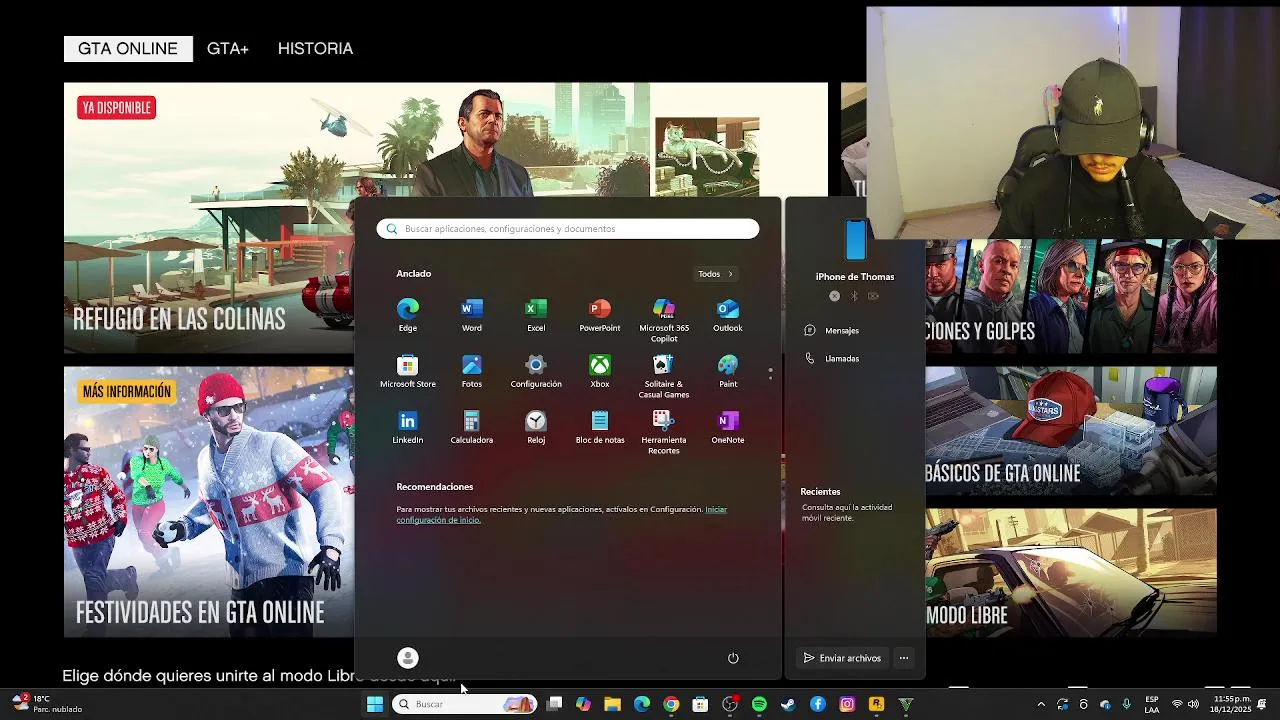Open Google Chrome from the taskbar

coord(671,704)
